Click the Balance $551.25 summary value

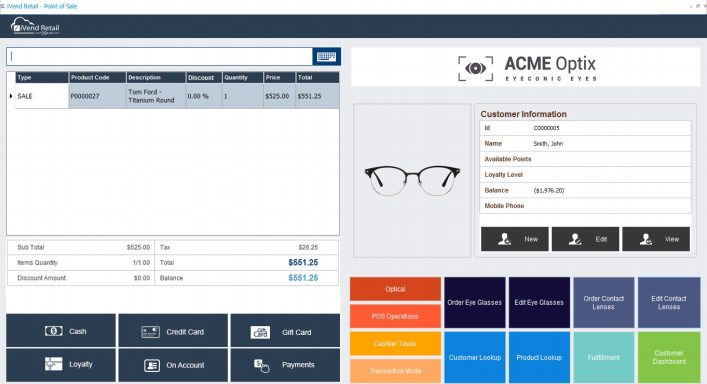tap(303, 278)
